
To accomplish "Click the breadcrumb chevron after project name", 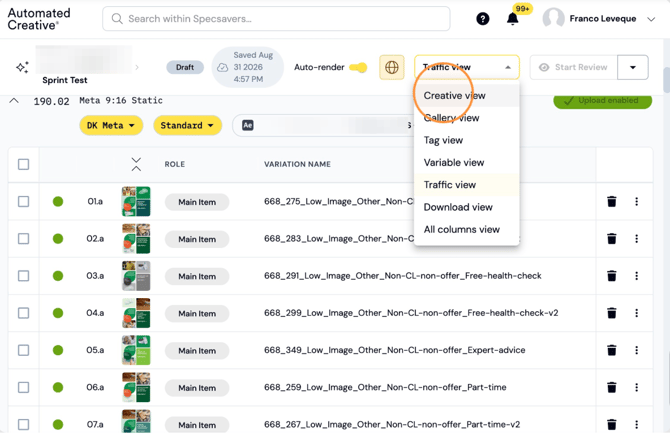I will tap(137, 67).
